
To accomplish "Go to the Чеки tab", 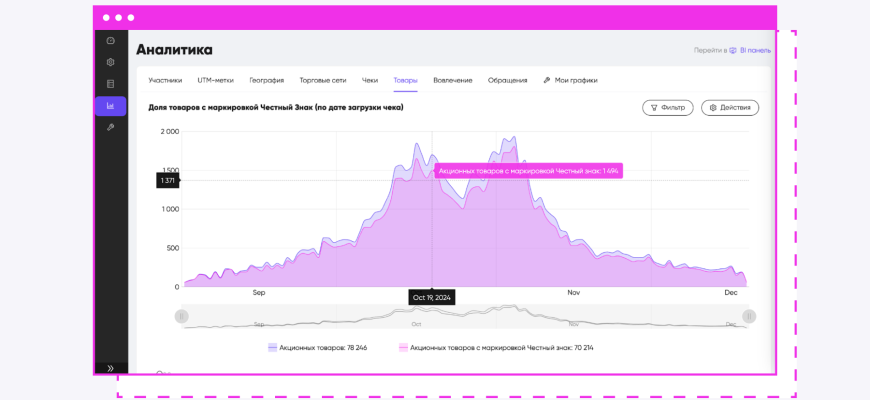I will pyautogui.click(x=370, y=80).
